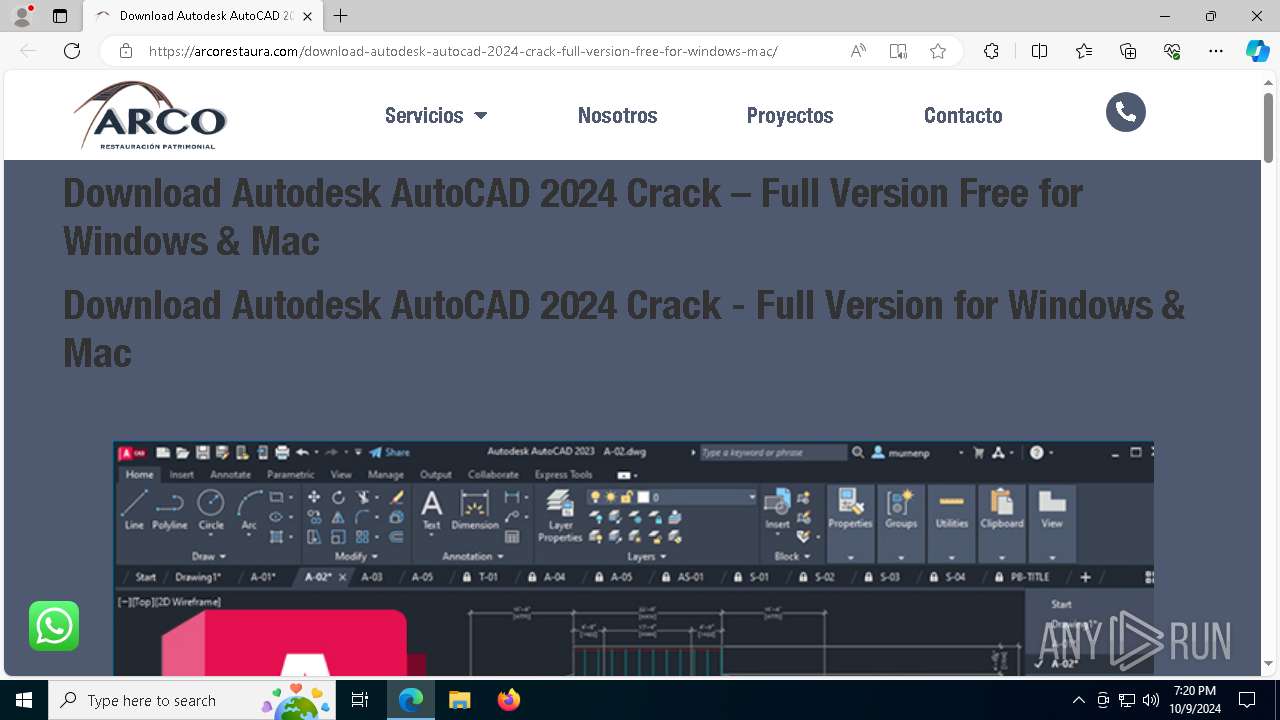Minimize the Edge window

click(1165, 16)
